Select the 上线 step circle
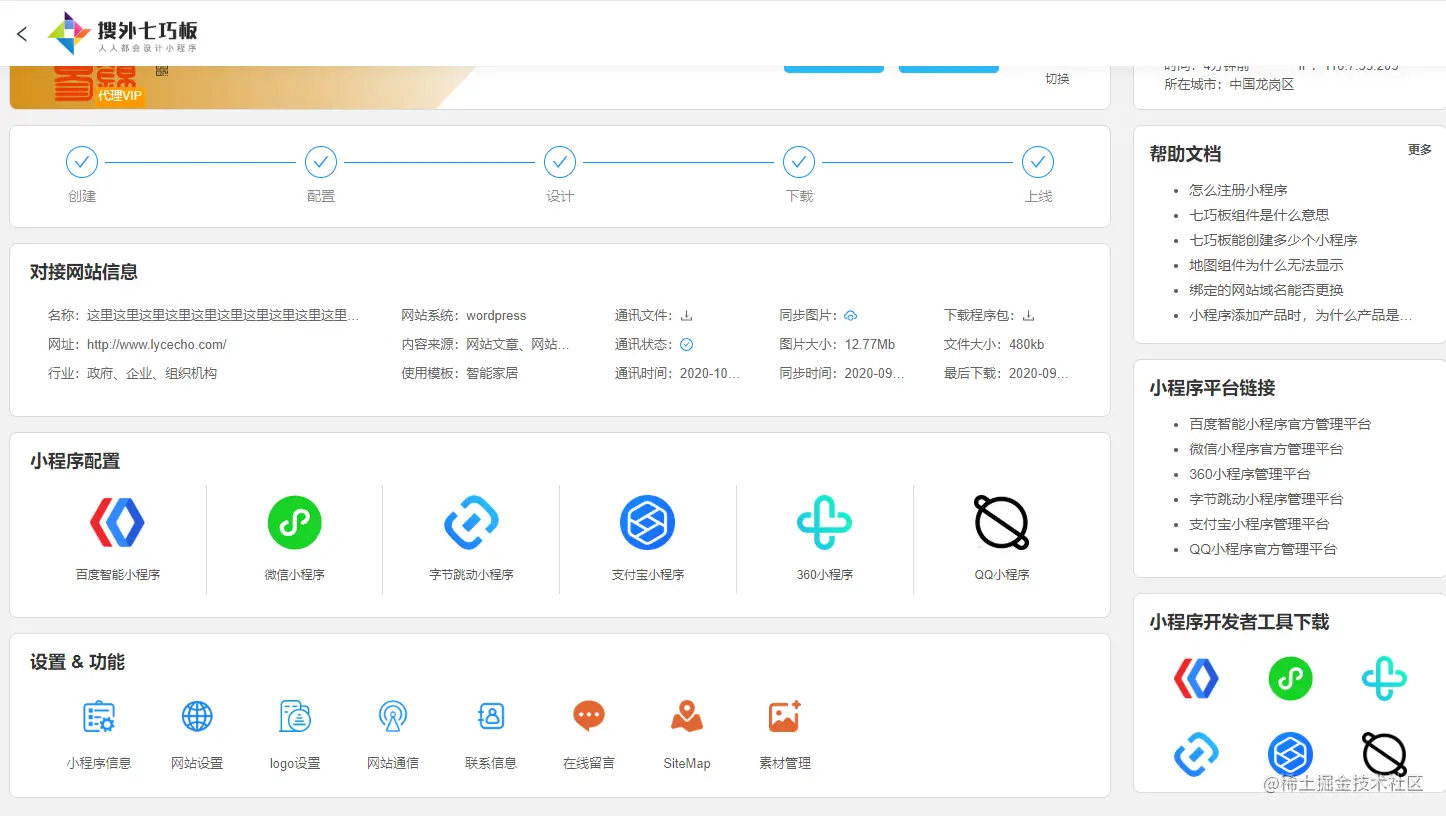 point(1038,162)
